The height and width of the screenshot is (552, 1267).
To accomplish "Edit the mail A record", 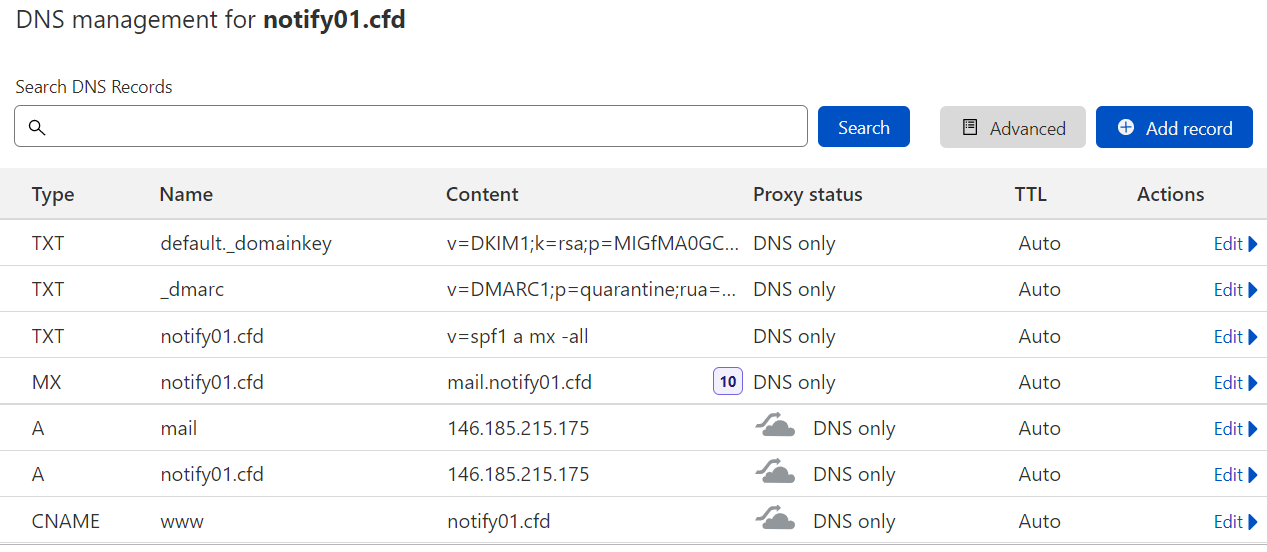I will (1228, 428).
